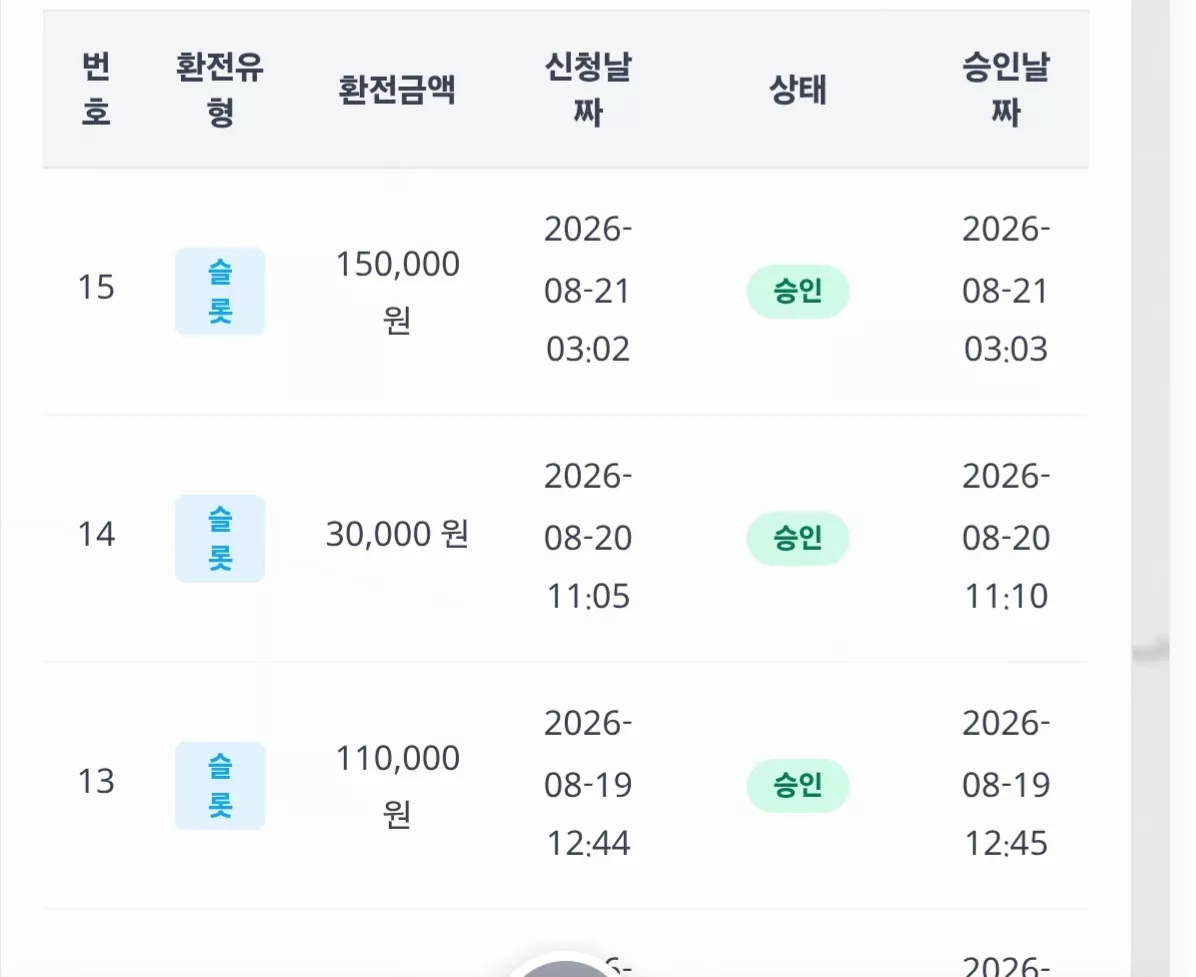This screenshot has width=1196, height=977.
Task: Click the 슬롯 badge in row 13
Action: (x=220, y=786)
